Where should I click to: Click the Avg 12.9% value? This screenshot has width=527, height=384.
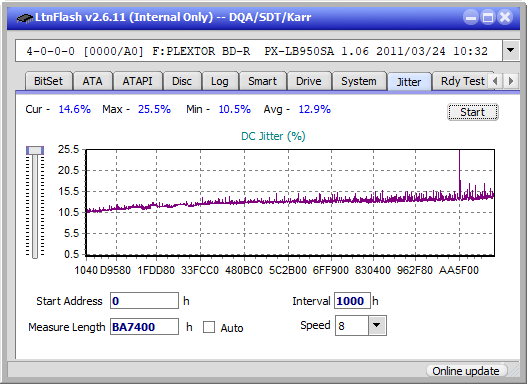coord(315,109)
